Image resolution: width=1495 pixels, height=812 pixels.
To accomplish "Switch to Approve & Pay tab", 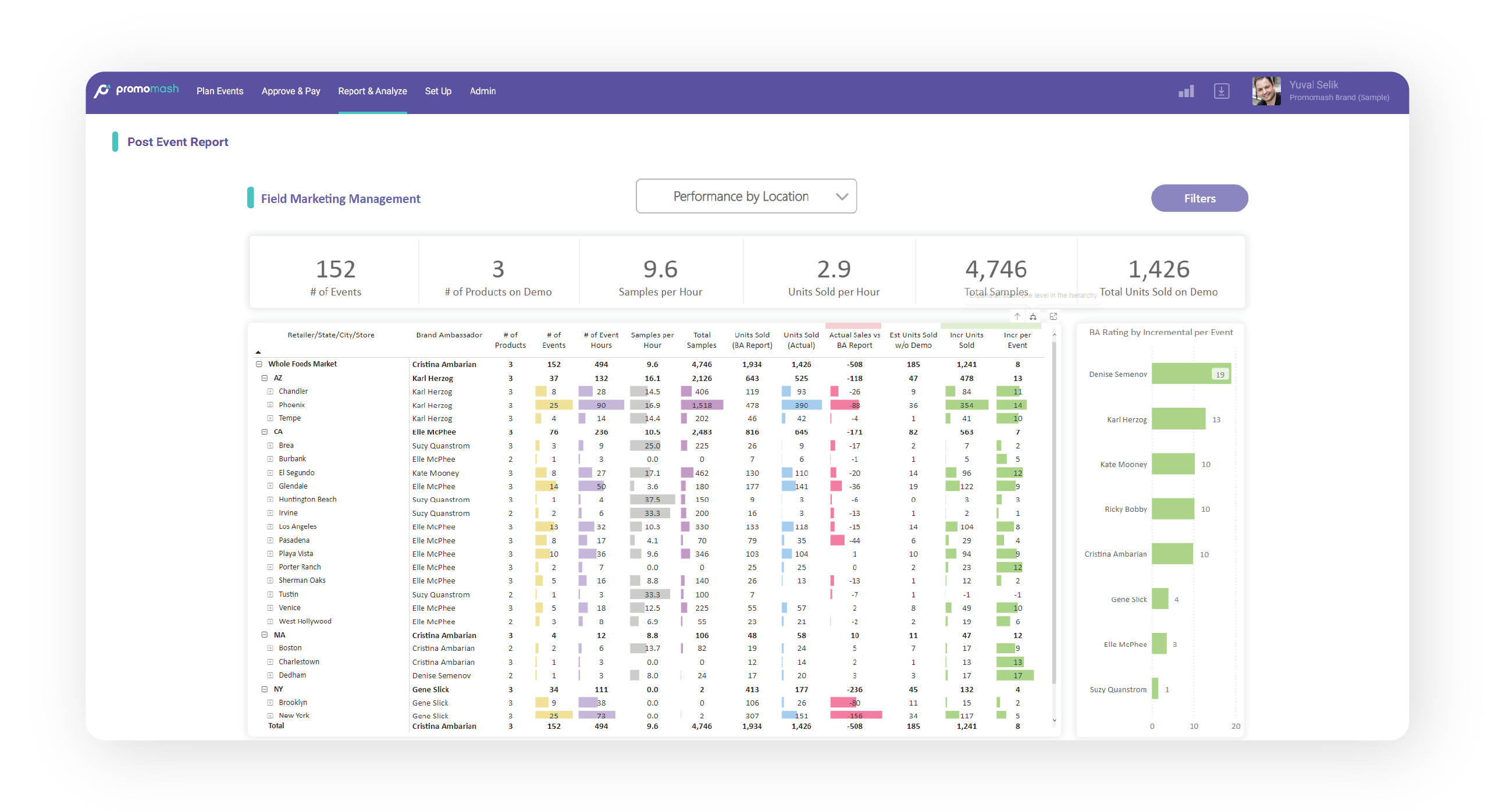I will 291,91.
